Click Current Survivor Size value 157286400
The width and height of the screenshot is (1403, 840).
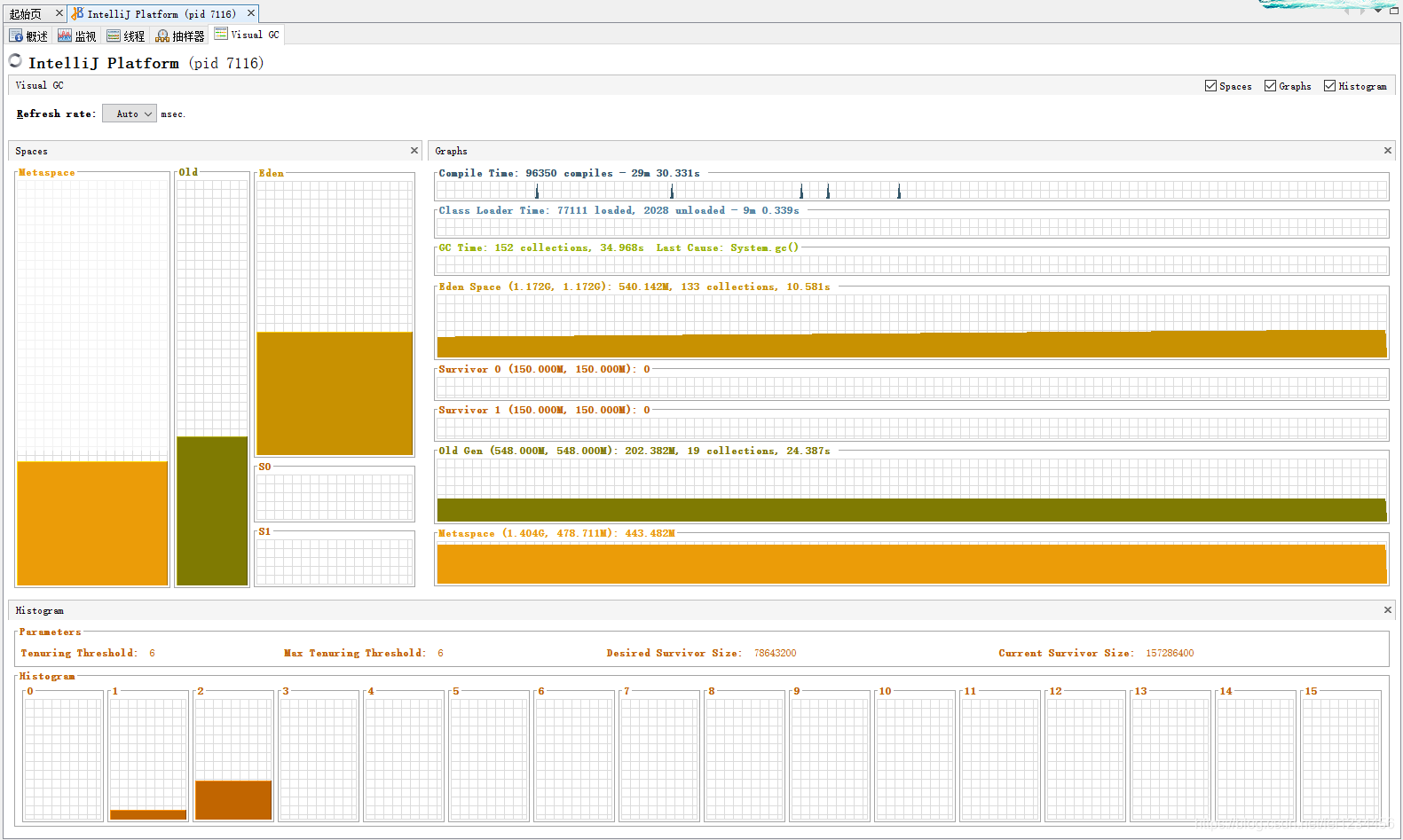tap(1170, 653)
